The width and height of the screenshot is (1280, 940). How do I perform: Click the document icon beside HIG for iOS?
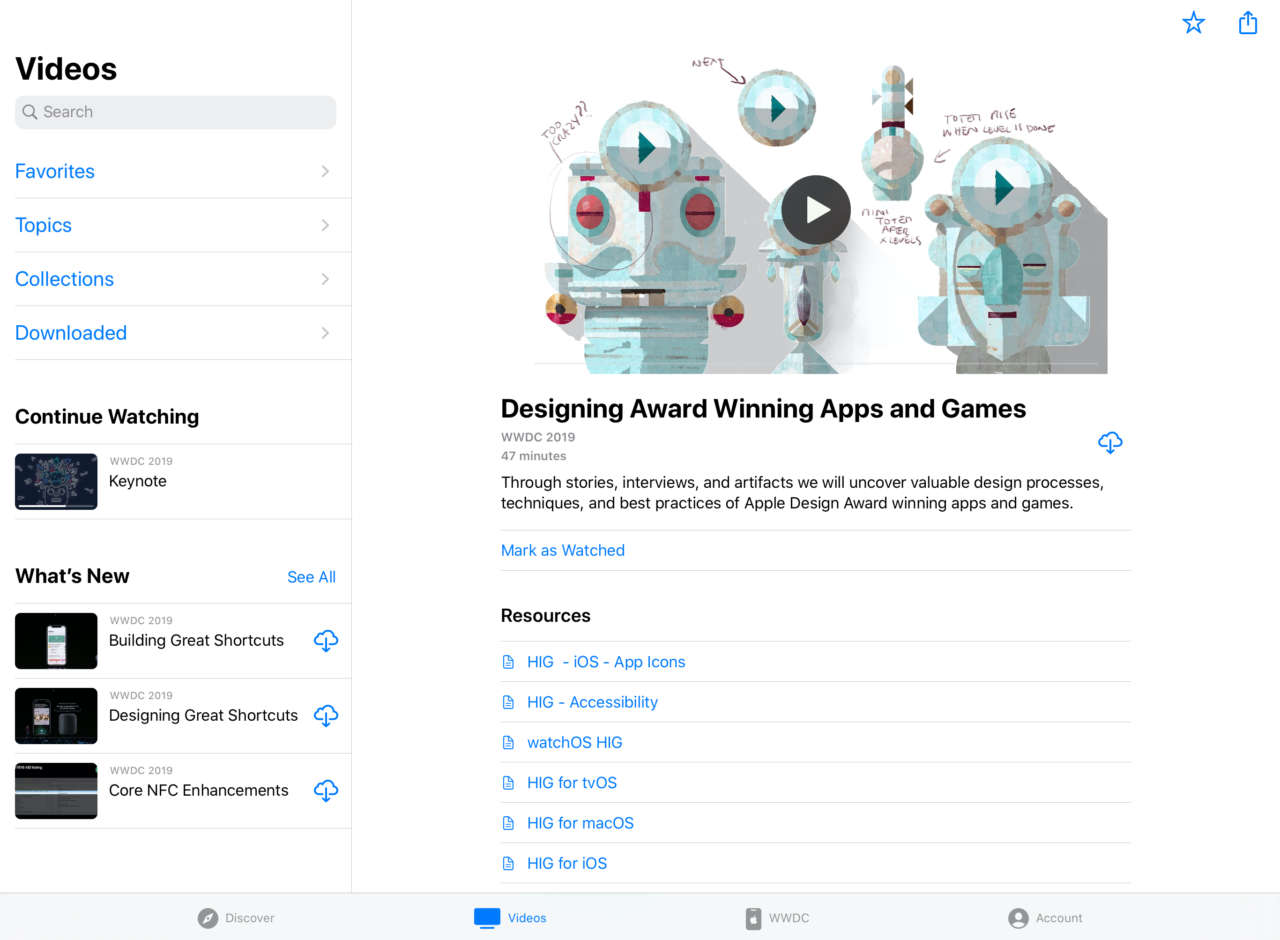[508, 863]
